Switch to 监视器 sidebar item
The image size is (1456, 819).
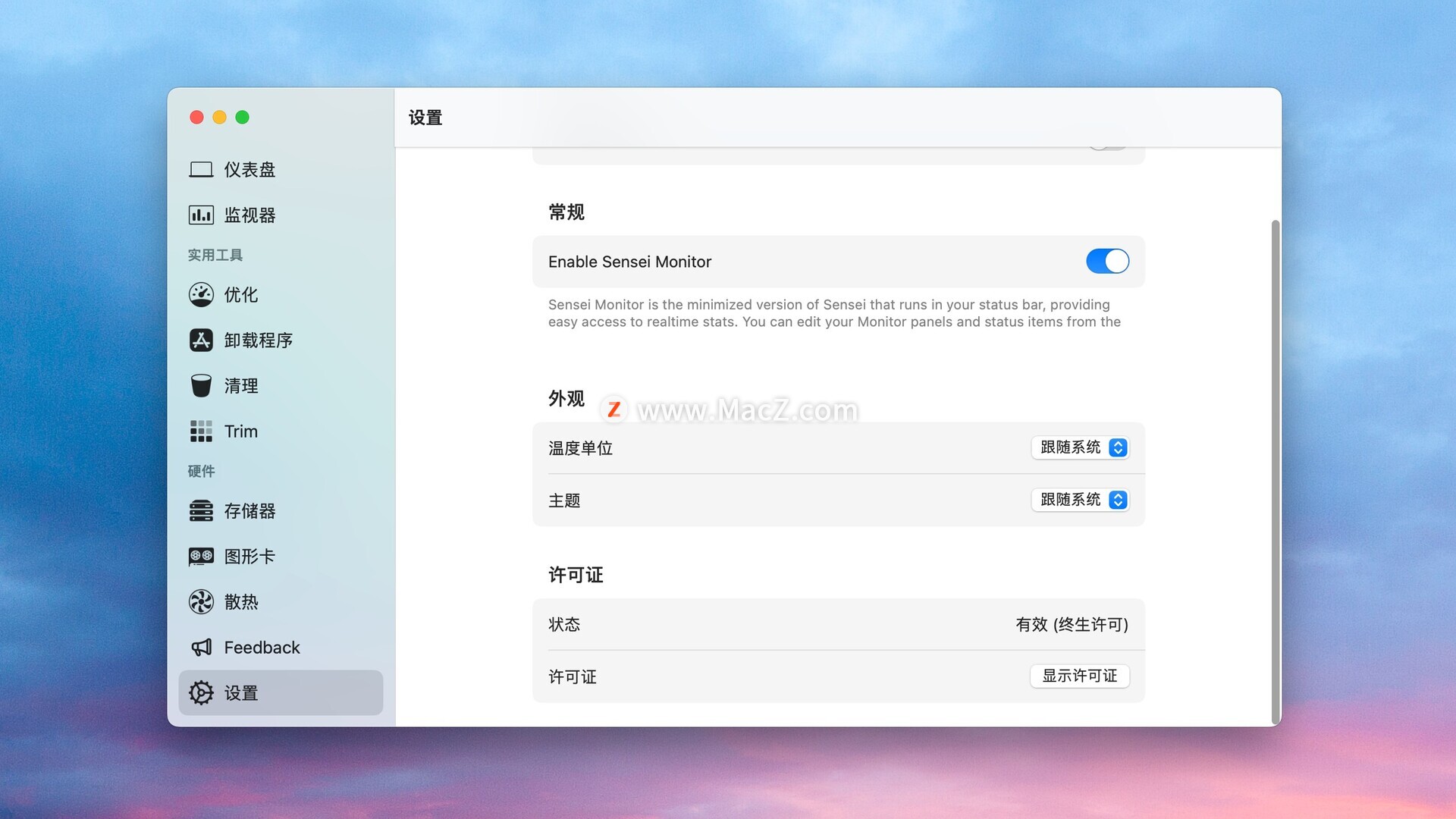coord(281,215)
